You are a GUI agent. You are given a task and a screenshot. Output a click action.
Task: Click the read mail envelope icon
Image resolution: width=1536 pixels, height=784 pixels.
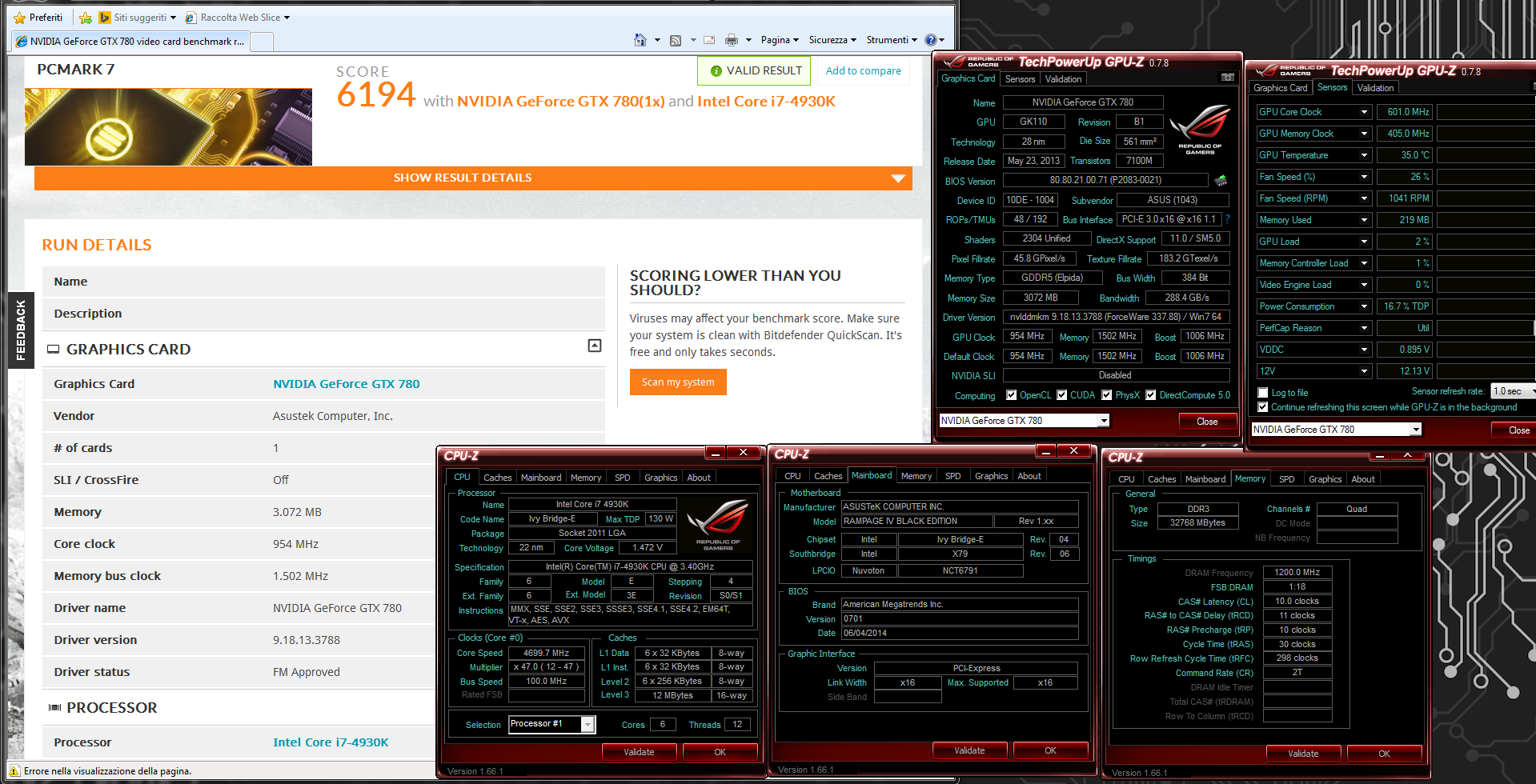709,40
